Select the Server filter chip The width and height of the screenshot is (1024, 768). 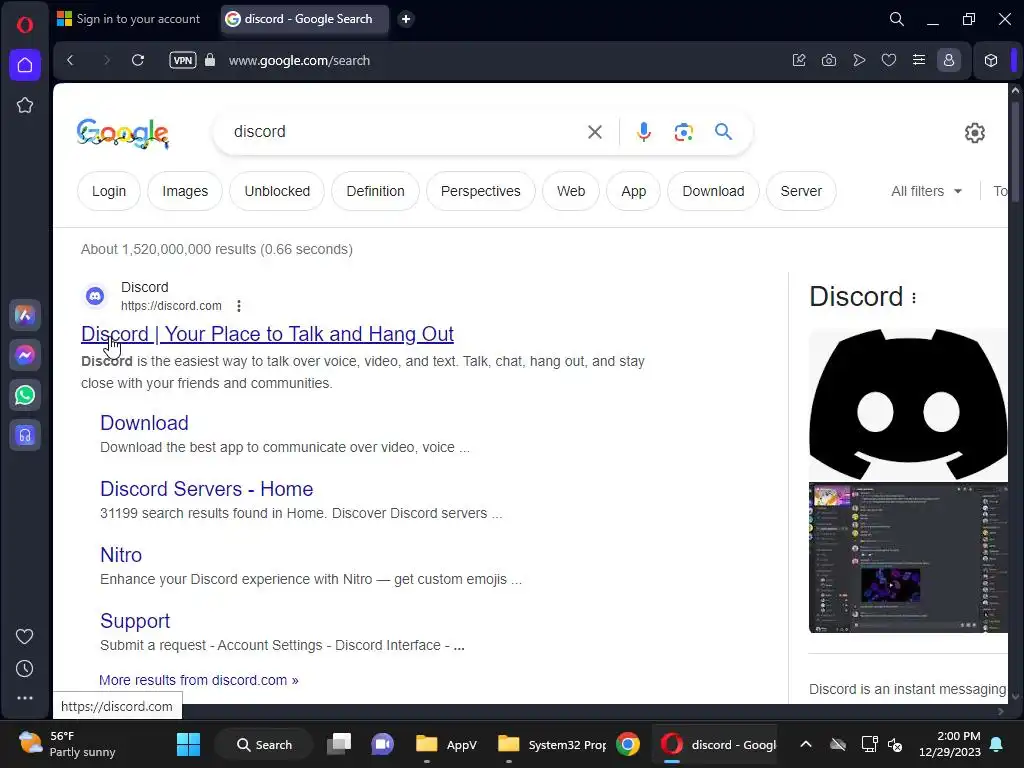pos(801,191)
